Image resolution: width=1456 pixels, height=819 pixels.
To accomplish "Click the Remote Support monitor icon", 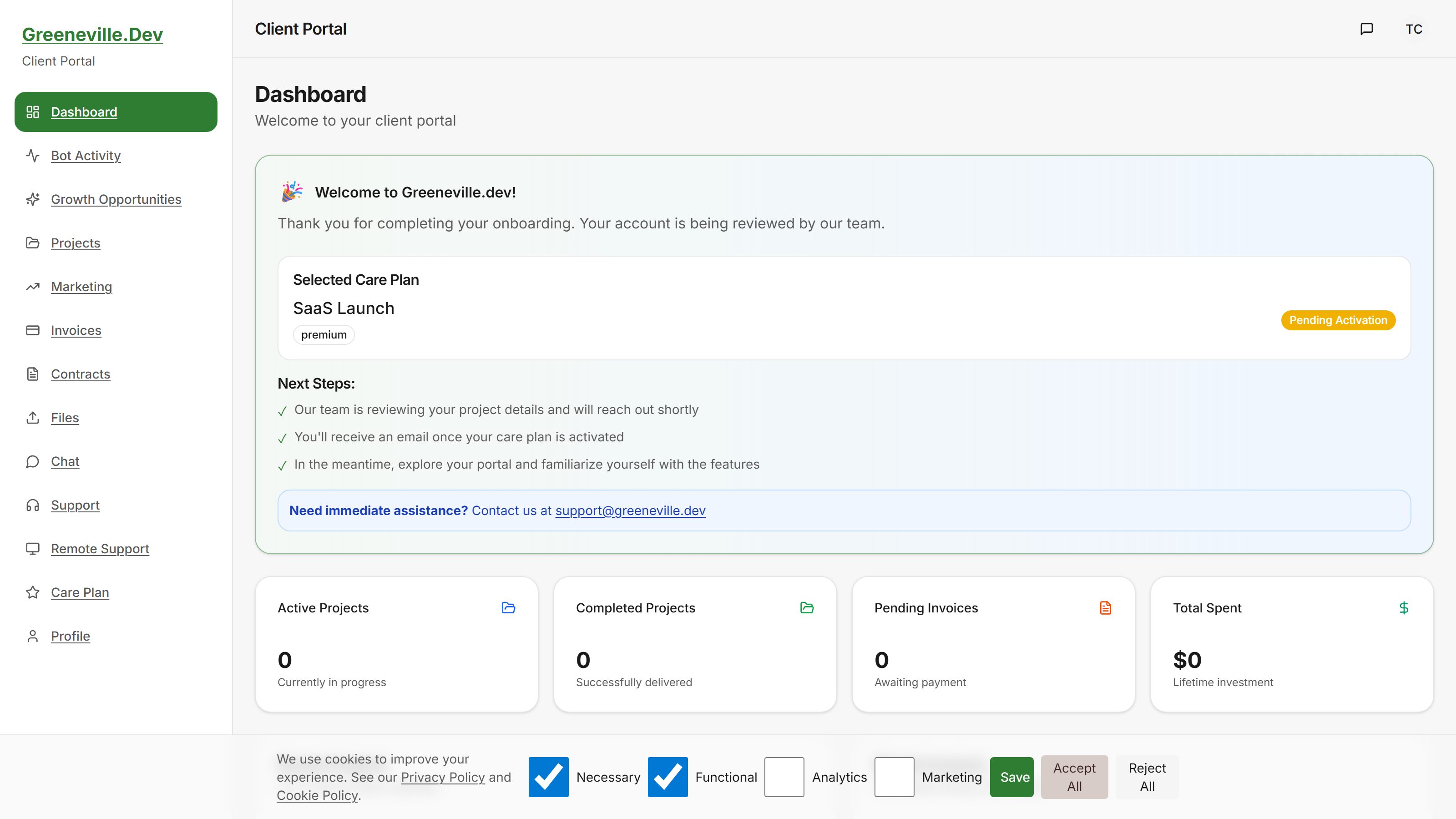I will (x=33, y=548).
